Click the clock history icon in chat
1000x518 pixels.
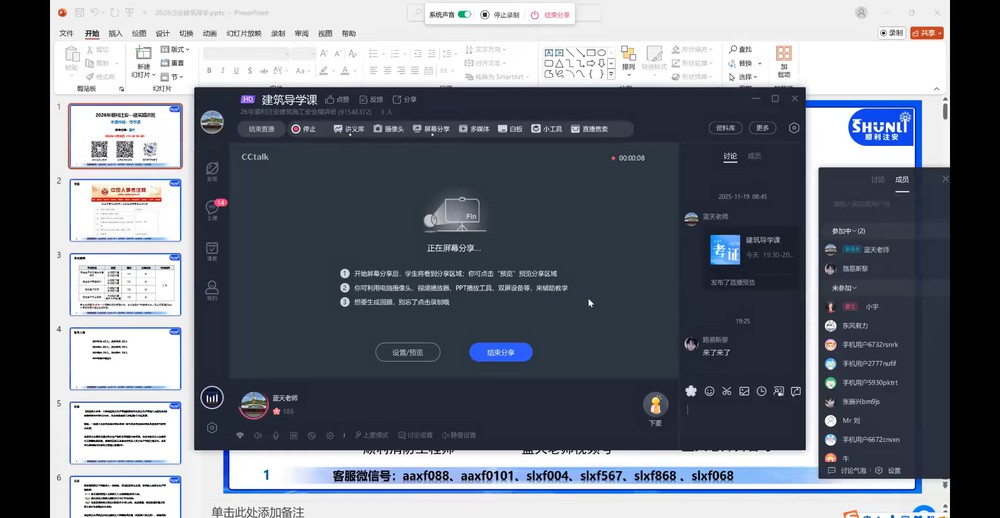tap(761, 391)
